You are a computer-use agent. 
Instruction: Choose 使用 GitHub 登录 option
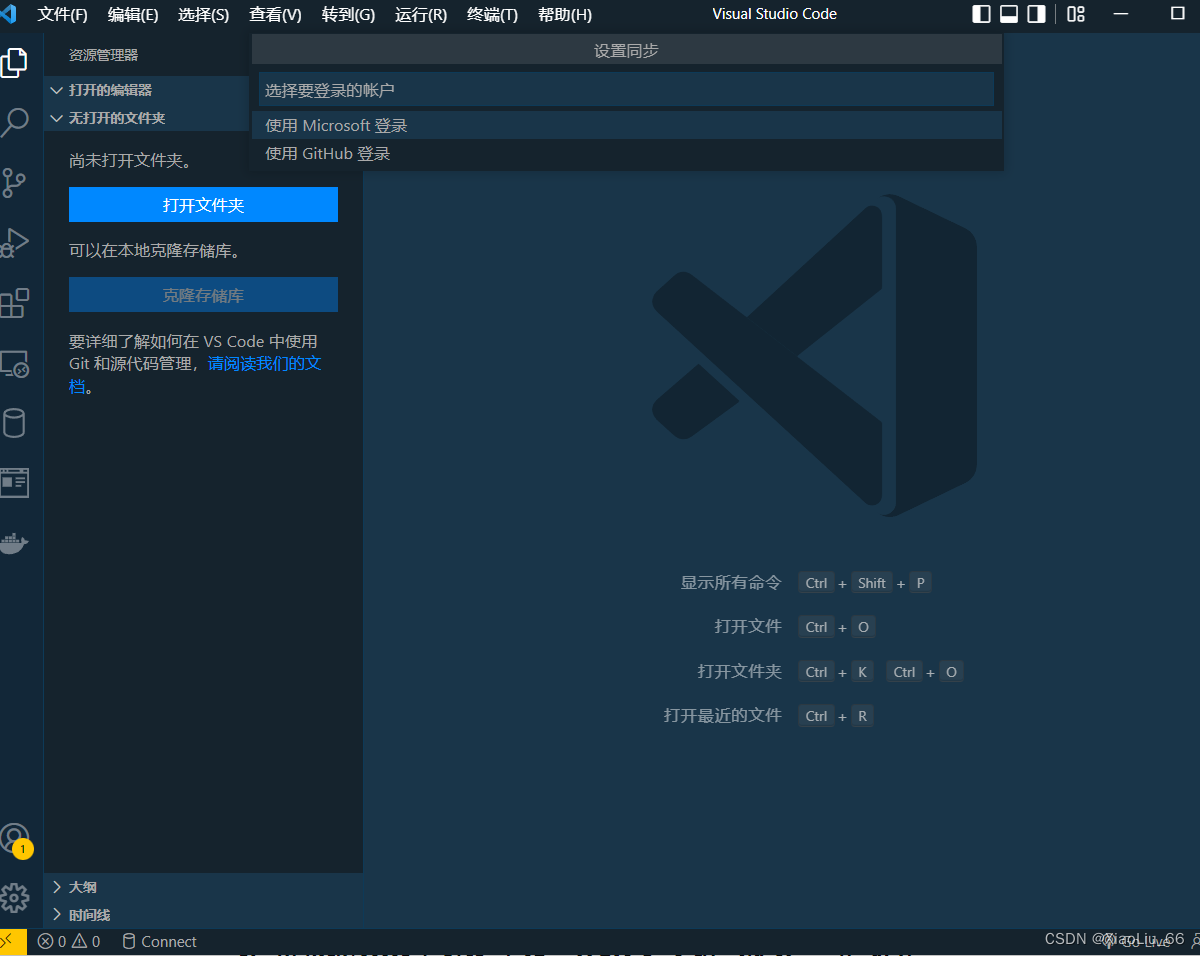coord(627,153)
